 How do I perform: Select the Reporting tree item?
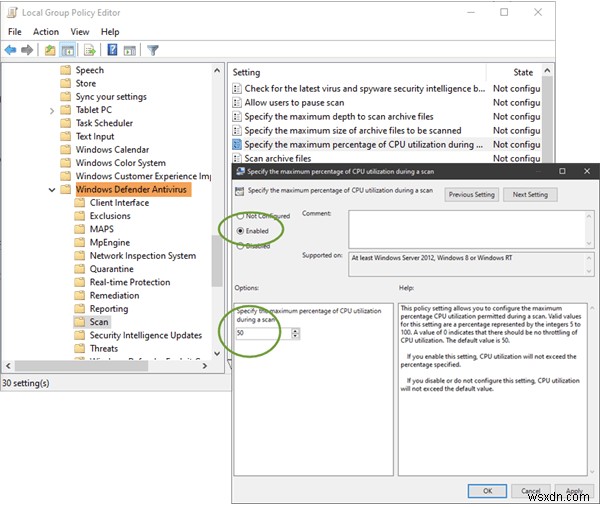pos(109,309)
